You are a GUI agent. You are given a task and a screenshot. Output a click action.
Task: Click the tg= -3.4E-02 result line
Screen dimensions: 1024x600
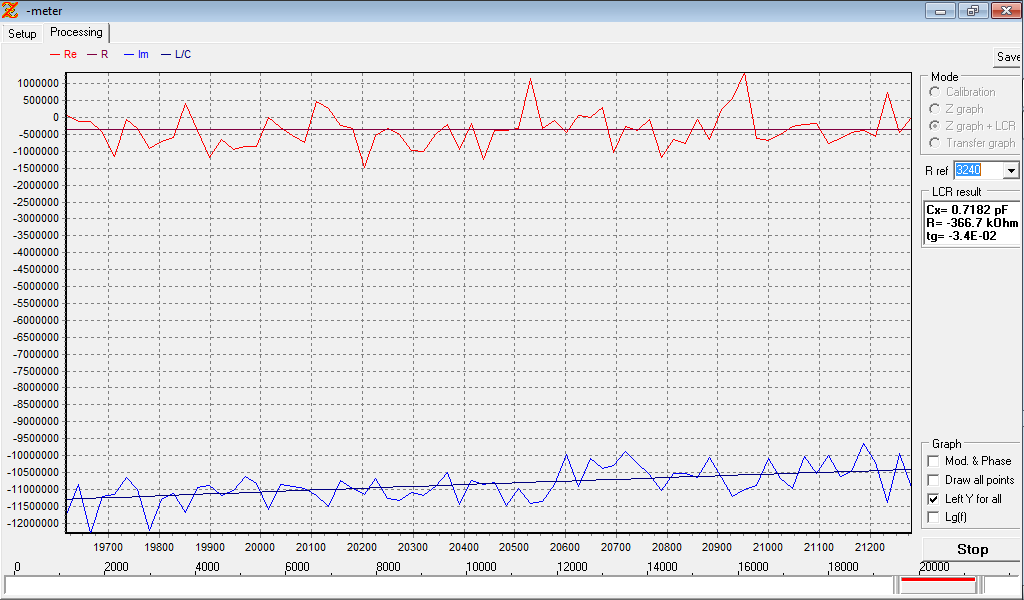[961, 236]
